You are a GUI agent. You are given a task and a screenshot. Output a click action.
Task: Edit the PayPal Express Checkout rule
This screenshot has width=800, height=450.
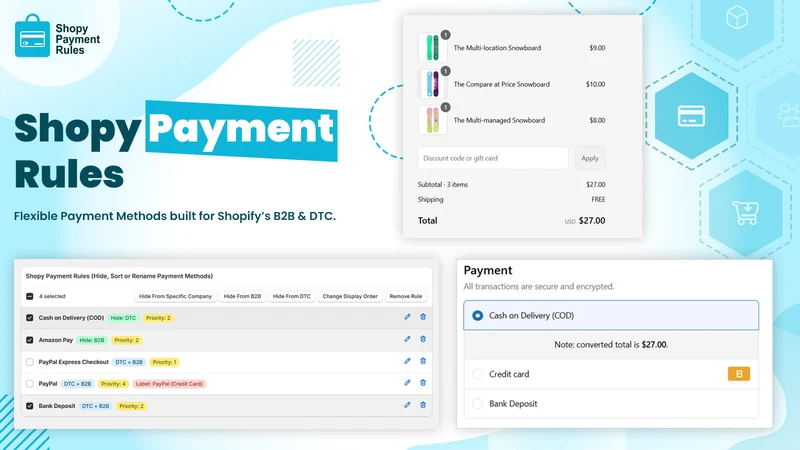[x=407, y=361]
